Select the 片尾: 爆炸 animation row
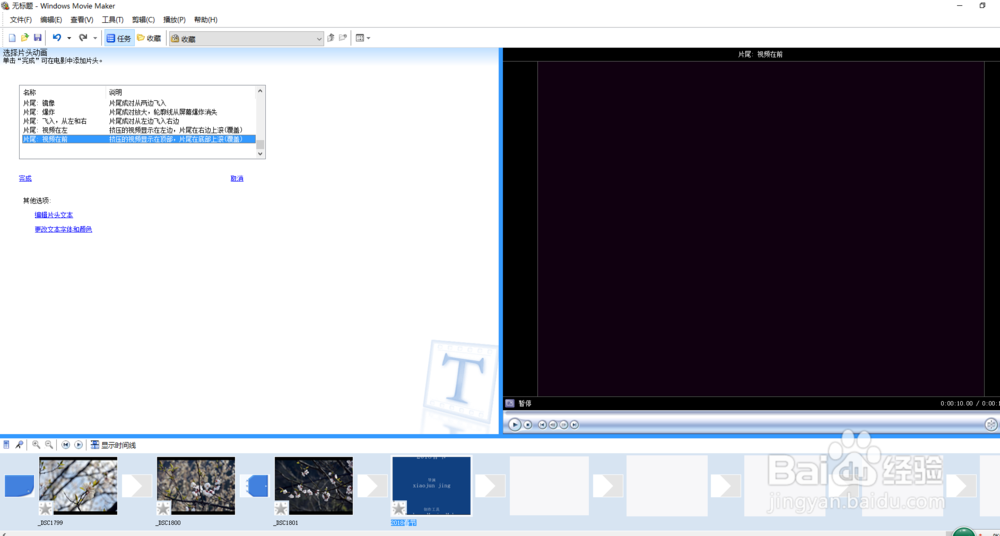 tap(138, 112)
